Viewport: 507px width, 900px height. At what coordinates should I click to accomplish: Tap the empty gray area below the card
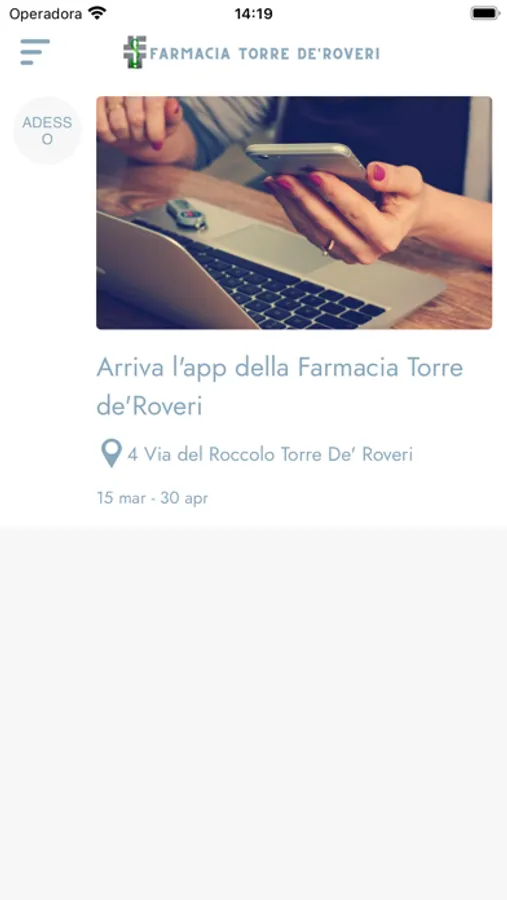point(253,714)
